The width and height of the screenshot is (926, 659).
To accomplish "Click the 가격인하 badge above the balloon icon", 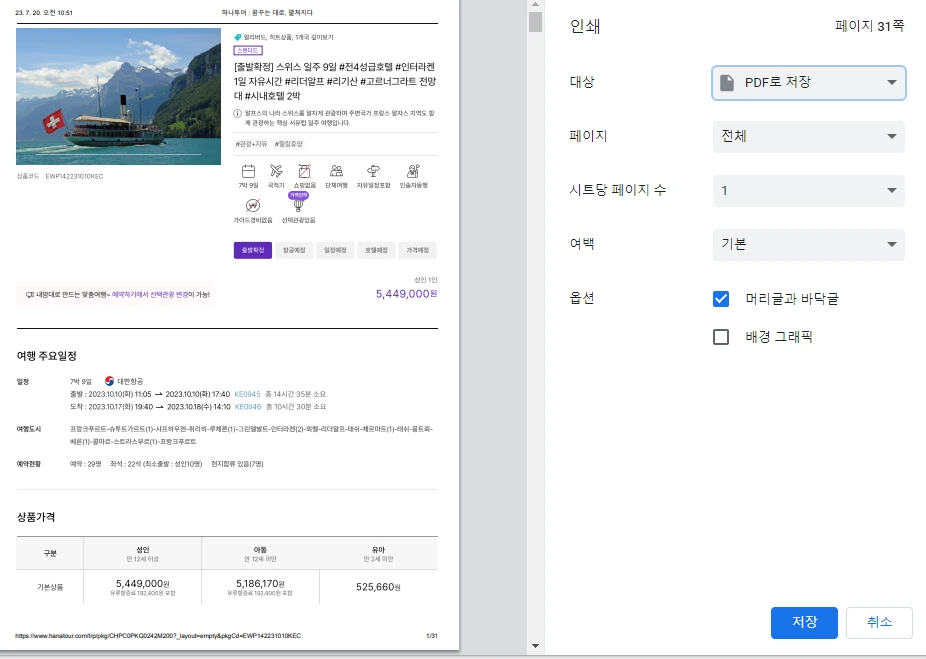I will click(x=298, y=195).
